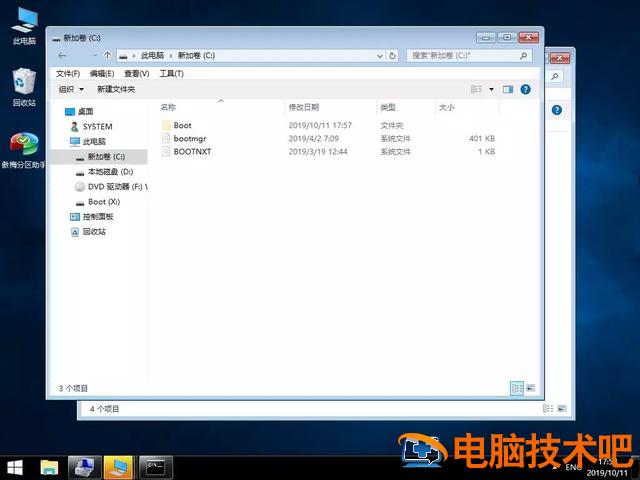Click the 新建文件夹 button
Viewport: 640px width, 480px height.
point(116,89)
